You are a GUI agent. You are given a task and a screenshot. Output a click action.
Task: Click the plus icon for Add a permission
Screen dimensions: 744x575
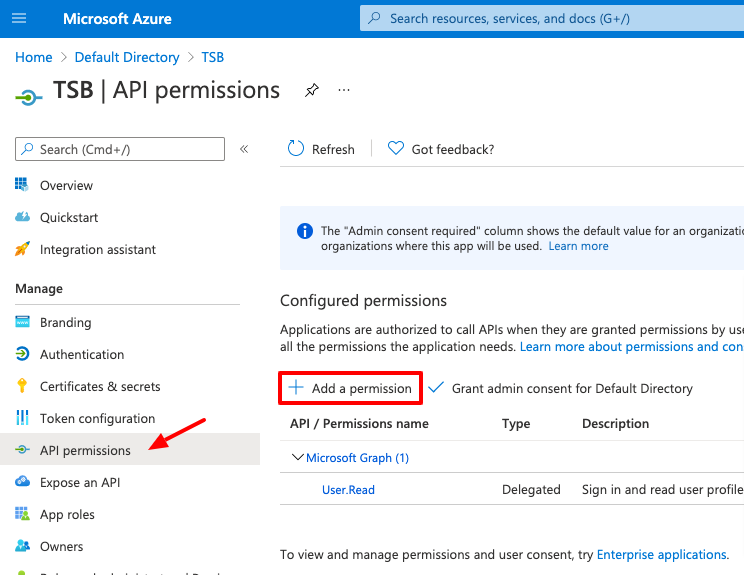pyautogui.click(x=296, y=388)
